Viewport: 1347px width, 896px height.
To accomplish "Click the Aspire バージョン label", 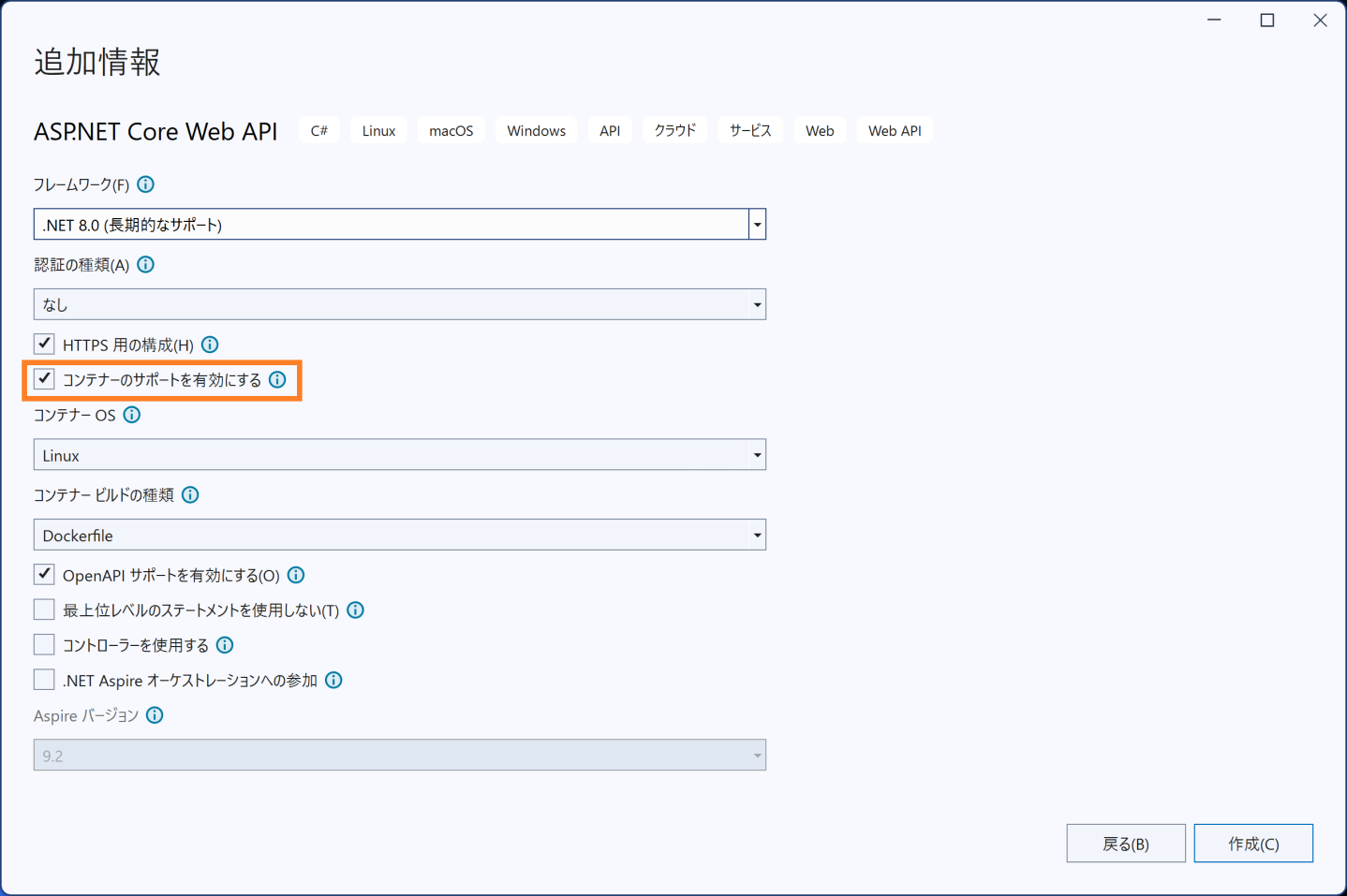I will [x=86, y=715].
